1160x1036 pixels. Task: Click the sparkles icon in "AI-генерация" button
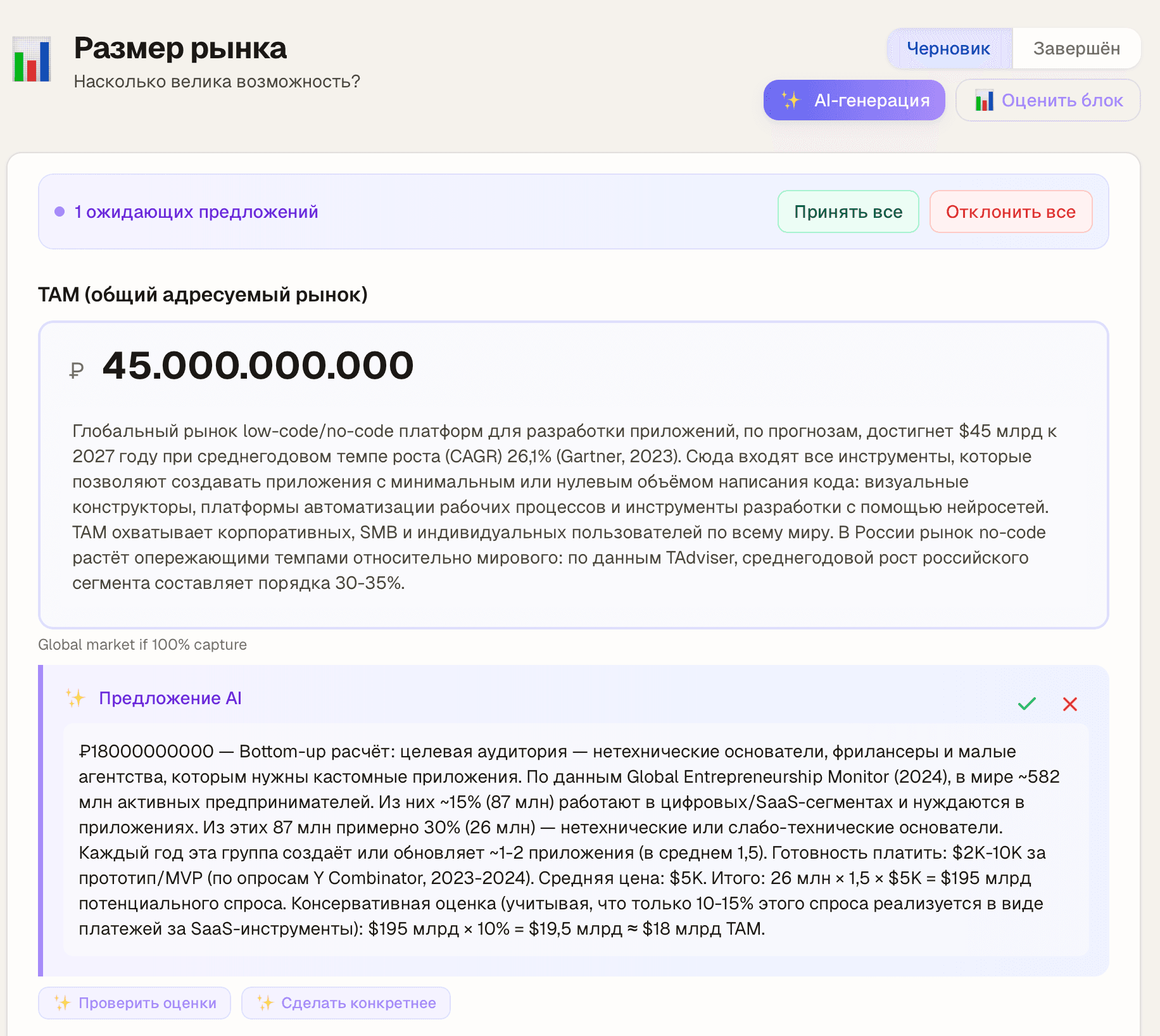(790, 100)
